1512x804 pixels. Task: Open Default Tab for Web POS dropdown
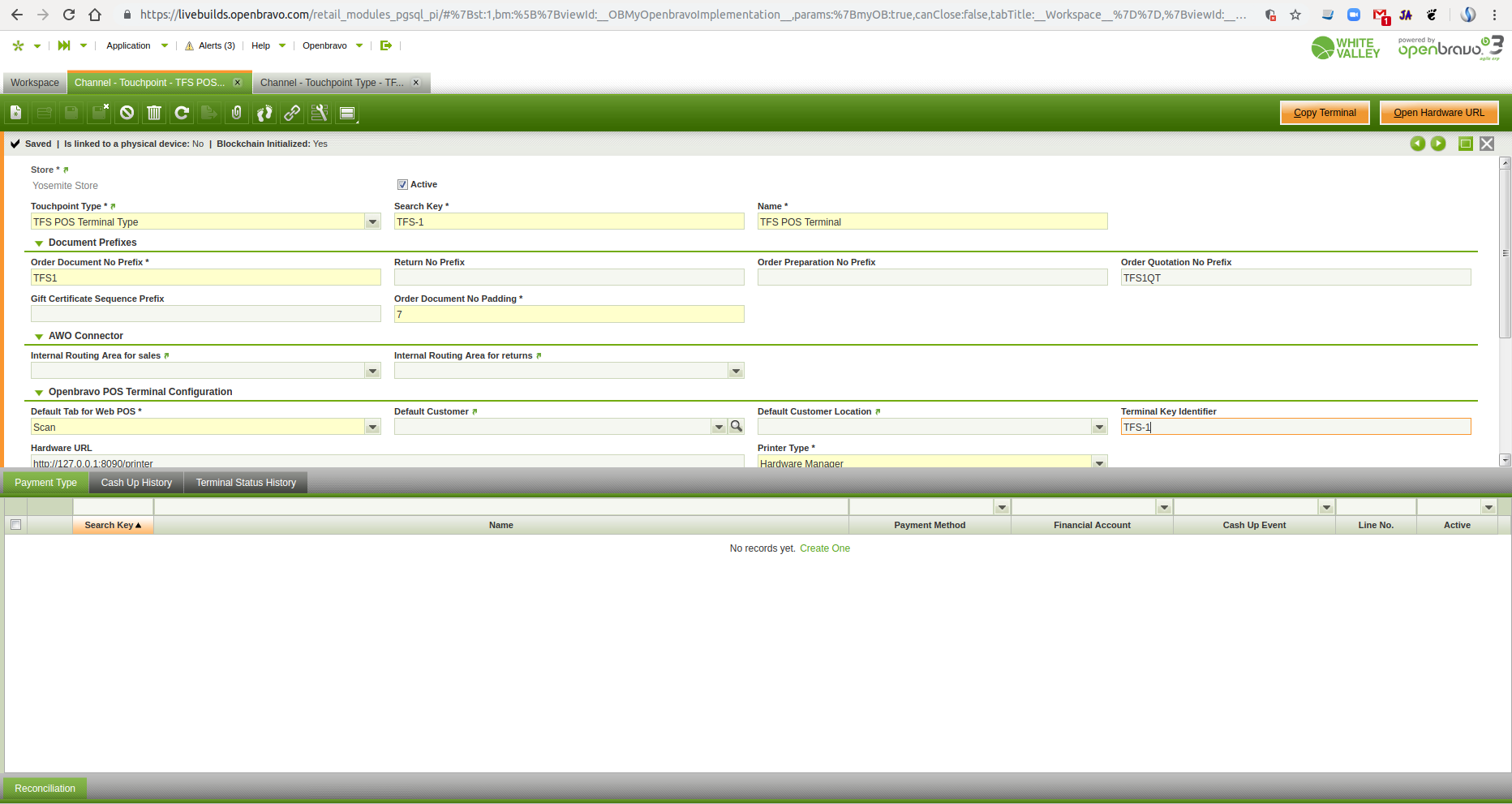pos(372,428)
